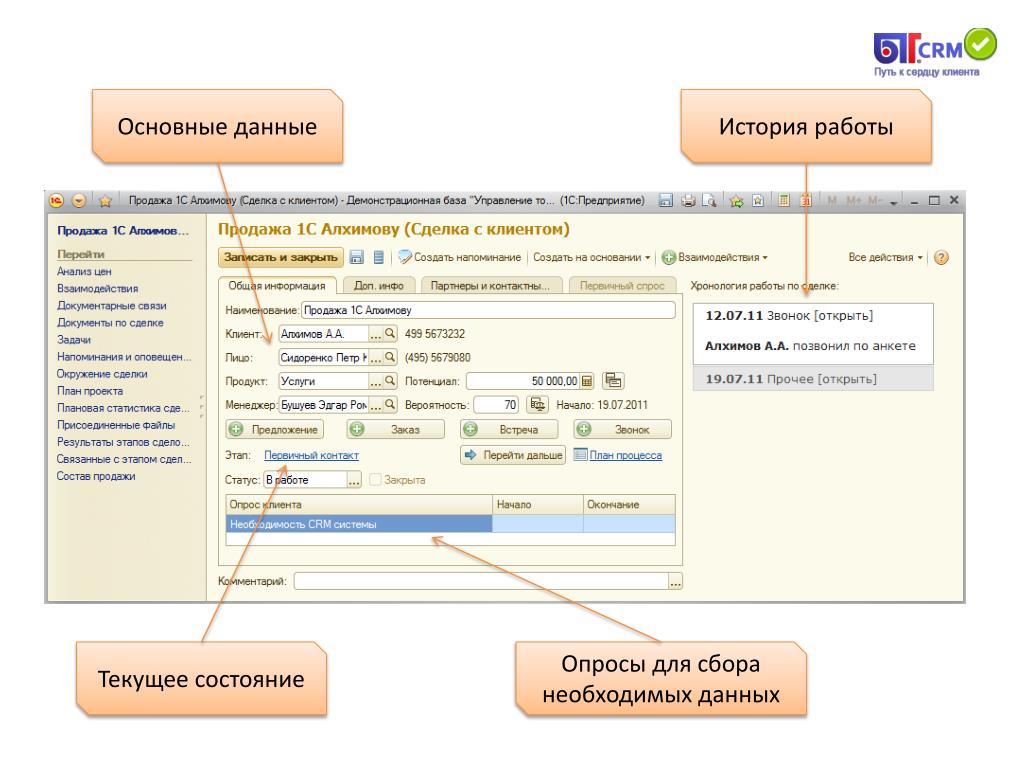
Task: Click the Заказ button
Action: coord(396,429)
